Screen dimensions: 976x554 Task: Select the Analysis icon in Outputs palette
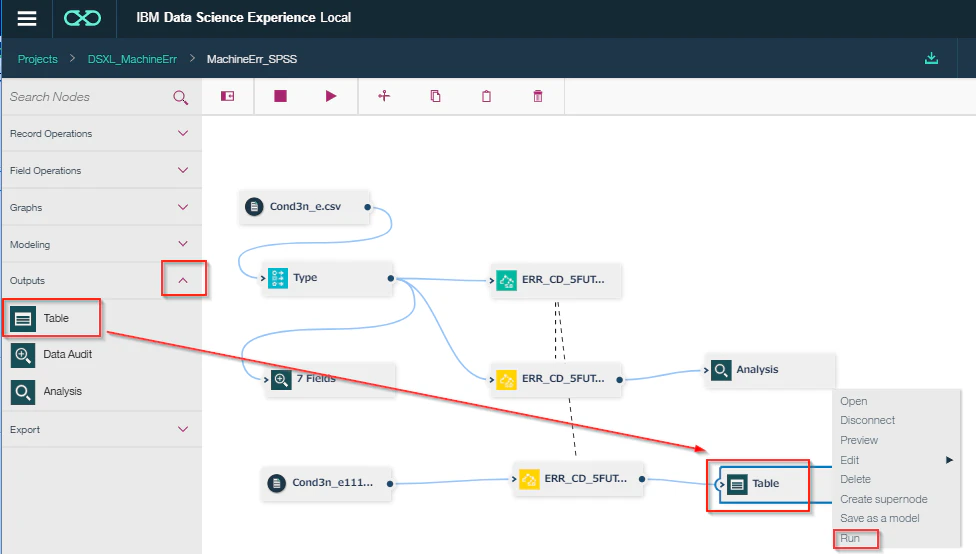(23, 392)
